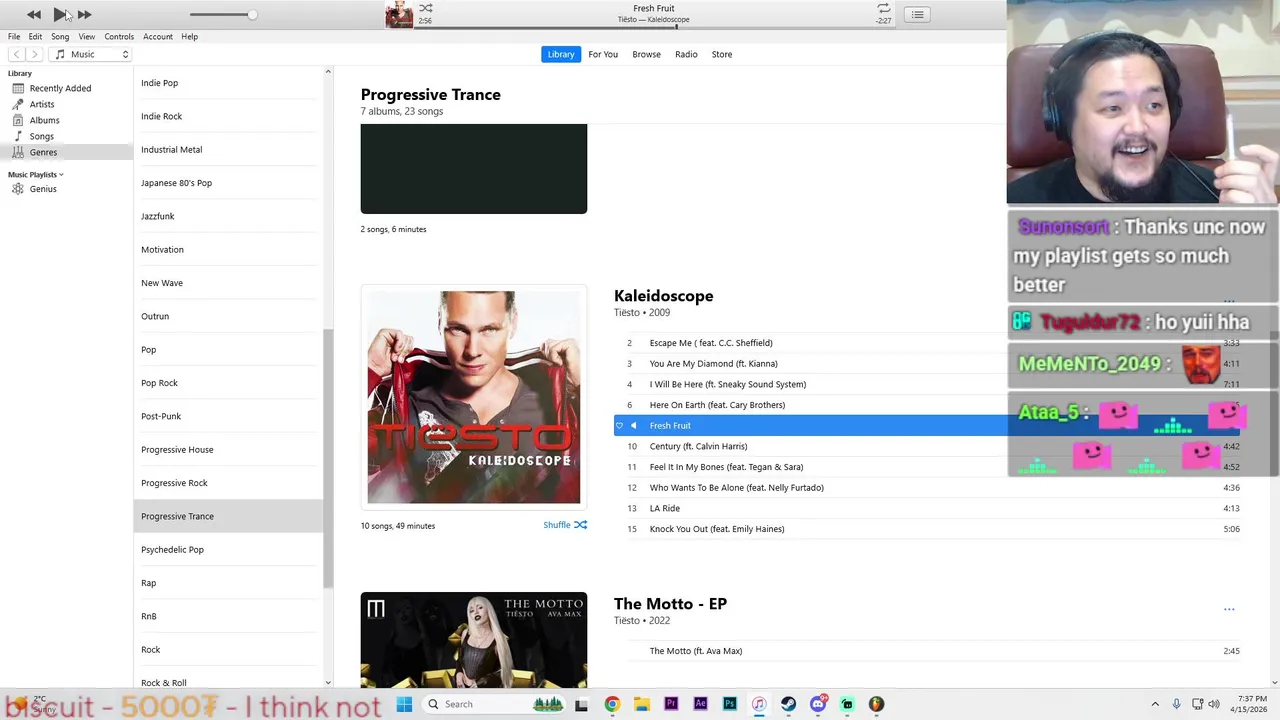
Task: Open the File menu
Action: [x=14, y=37]
